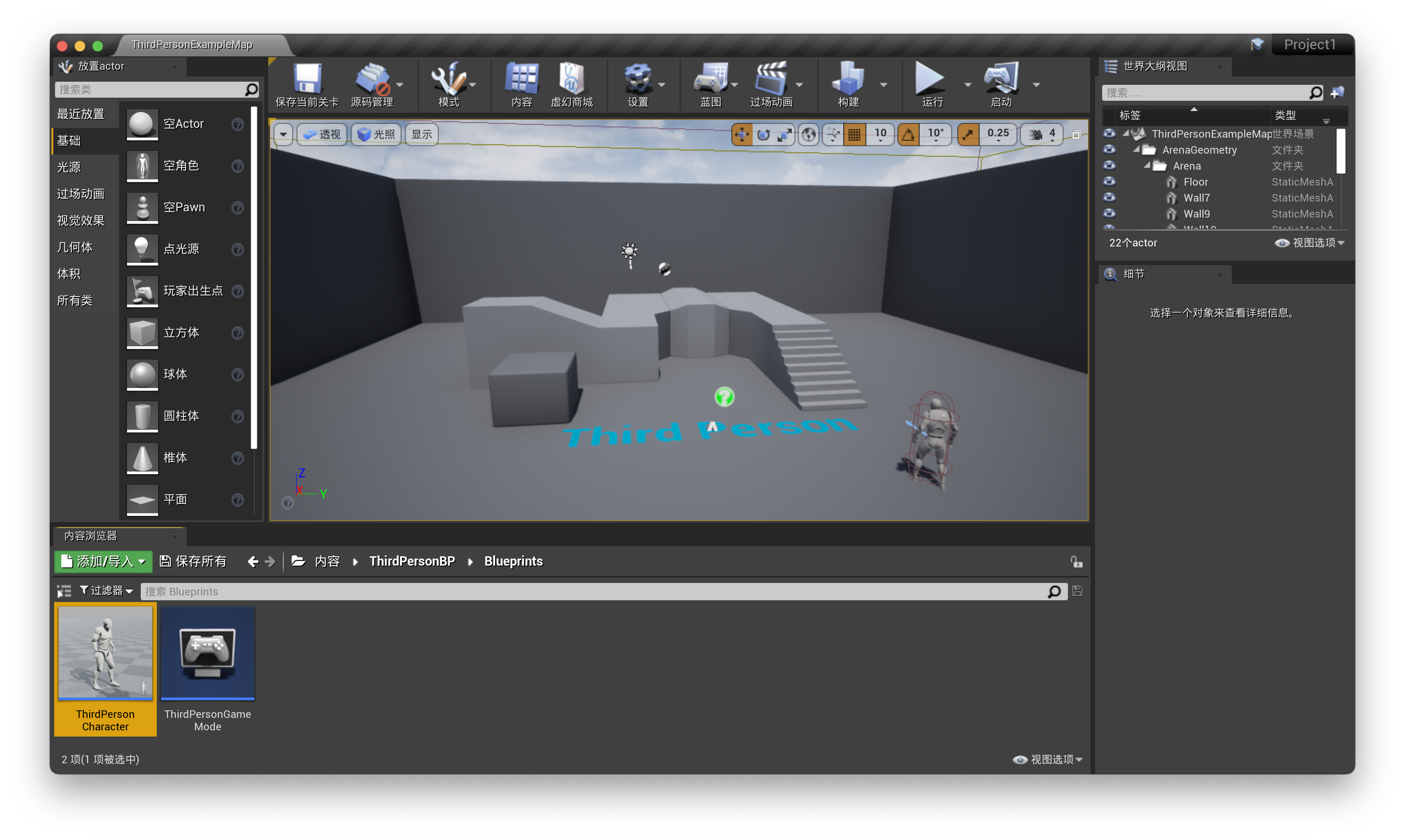Toggle rotation snapping angle icon
Image resolution: width=1405 pixels, height=840 pixels.
tap(908, 135)
